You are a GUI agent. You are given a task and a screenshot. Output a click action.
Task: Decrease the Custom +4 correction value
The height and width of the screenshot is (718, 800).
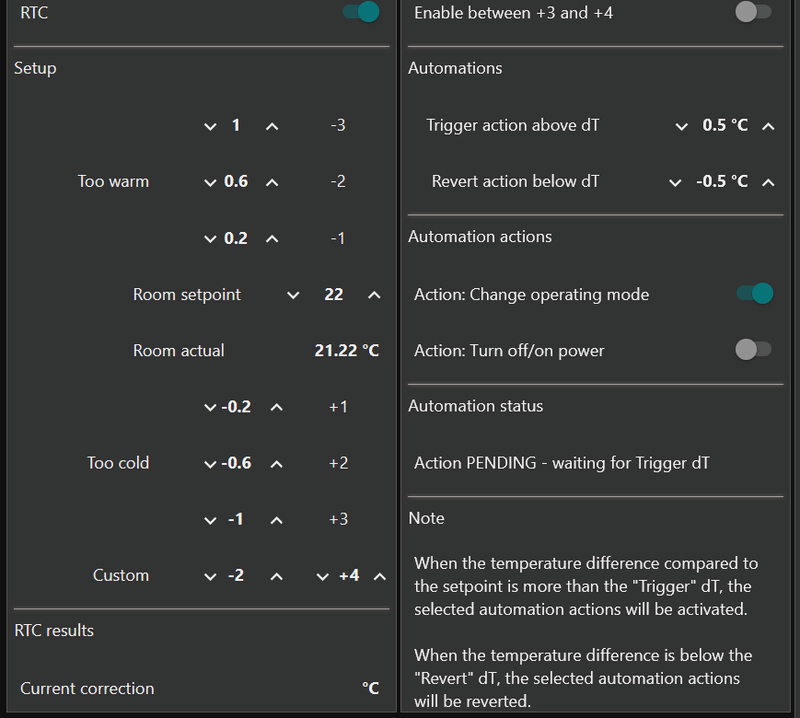coord(322,576)
